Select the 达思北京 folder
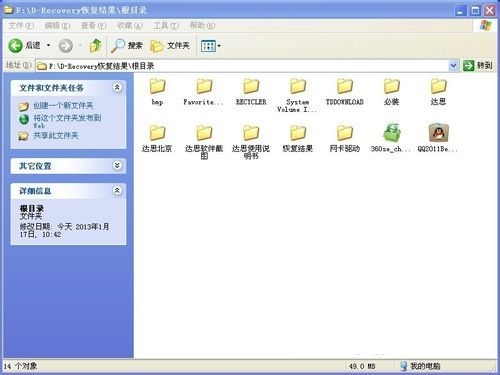This screenshot has height=375, width=500. (157, 139)
